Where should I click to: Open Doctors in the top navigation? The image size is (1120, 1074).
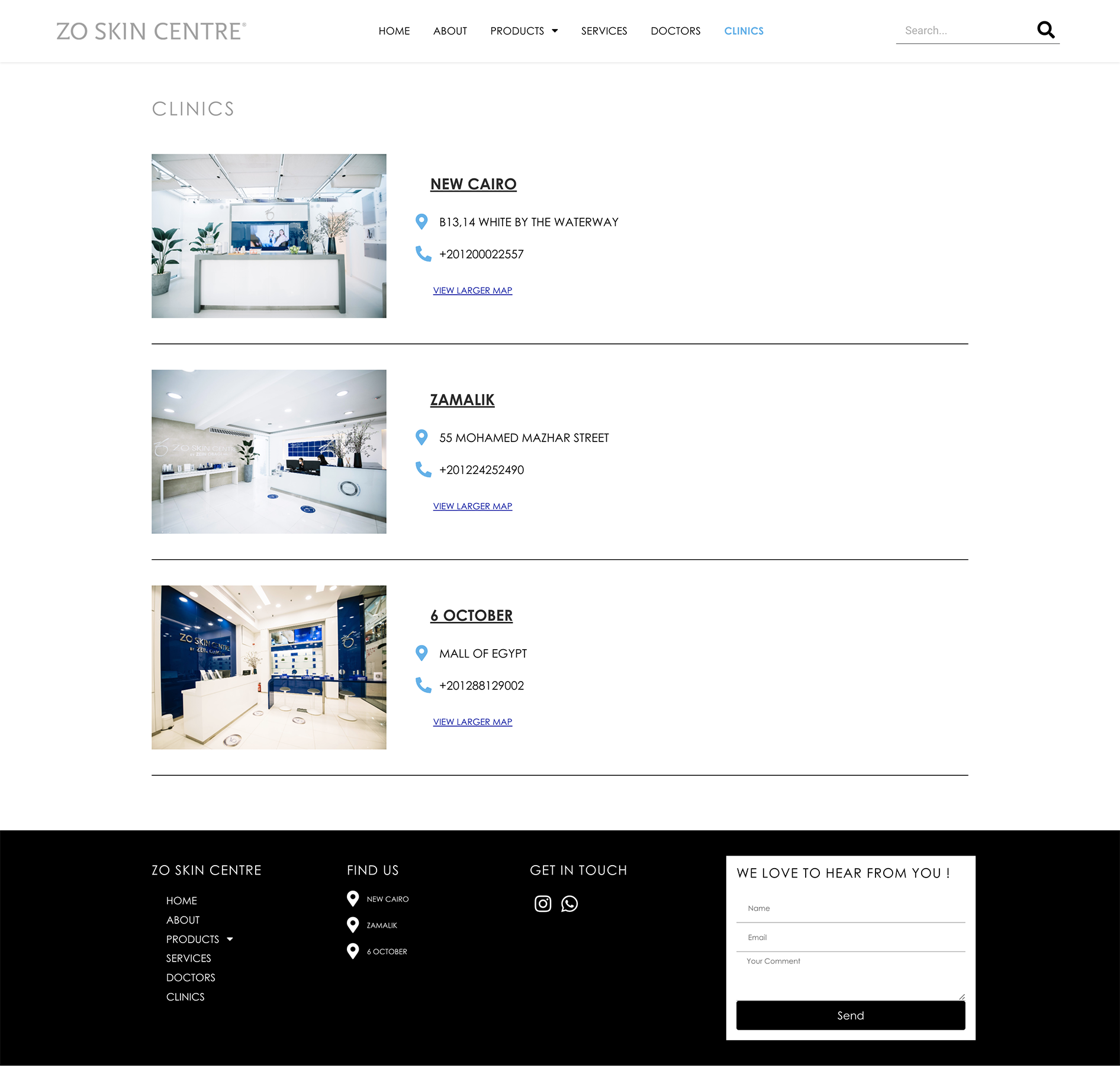coord(675,31)
